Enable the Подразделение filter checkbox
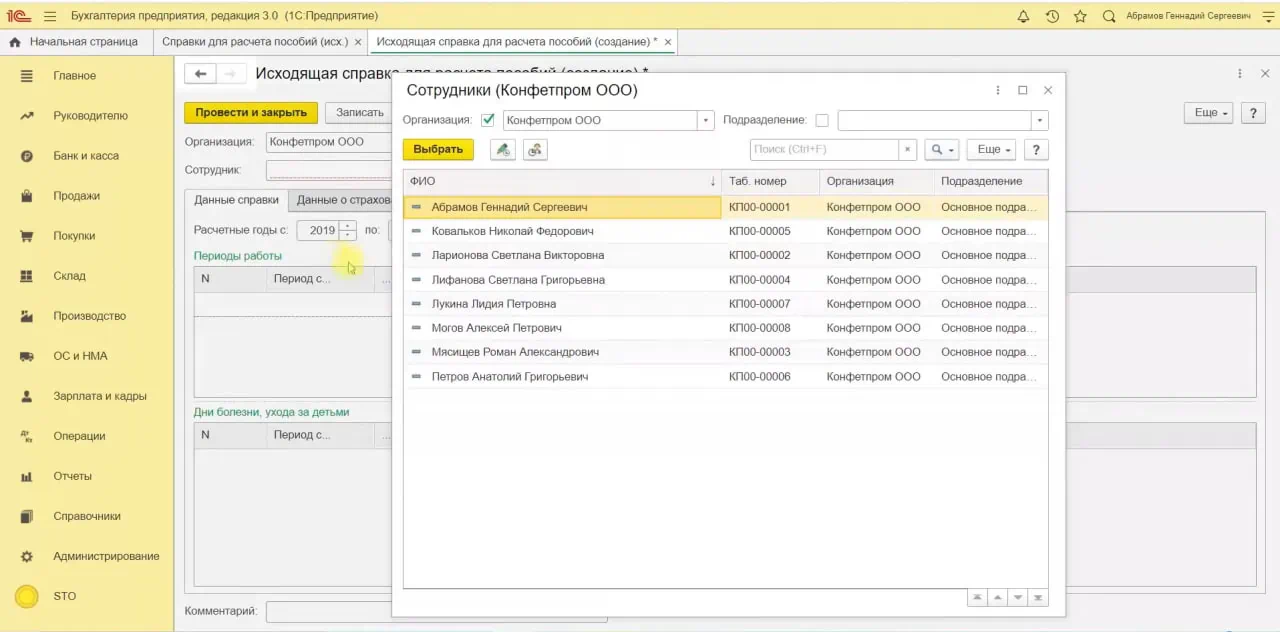The width and height of the screenshot is (1280, 632). [822, 120]
